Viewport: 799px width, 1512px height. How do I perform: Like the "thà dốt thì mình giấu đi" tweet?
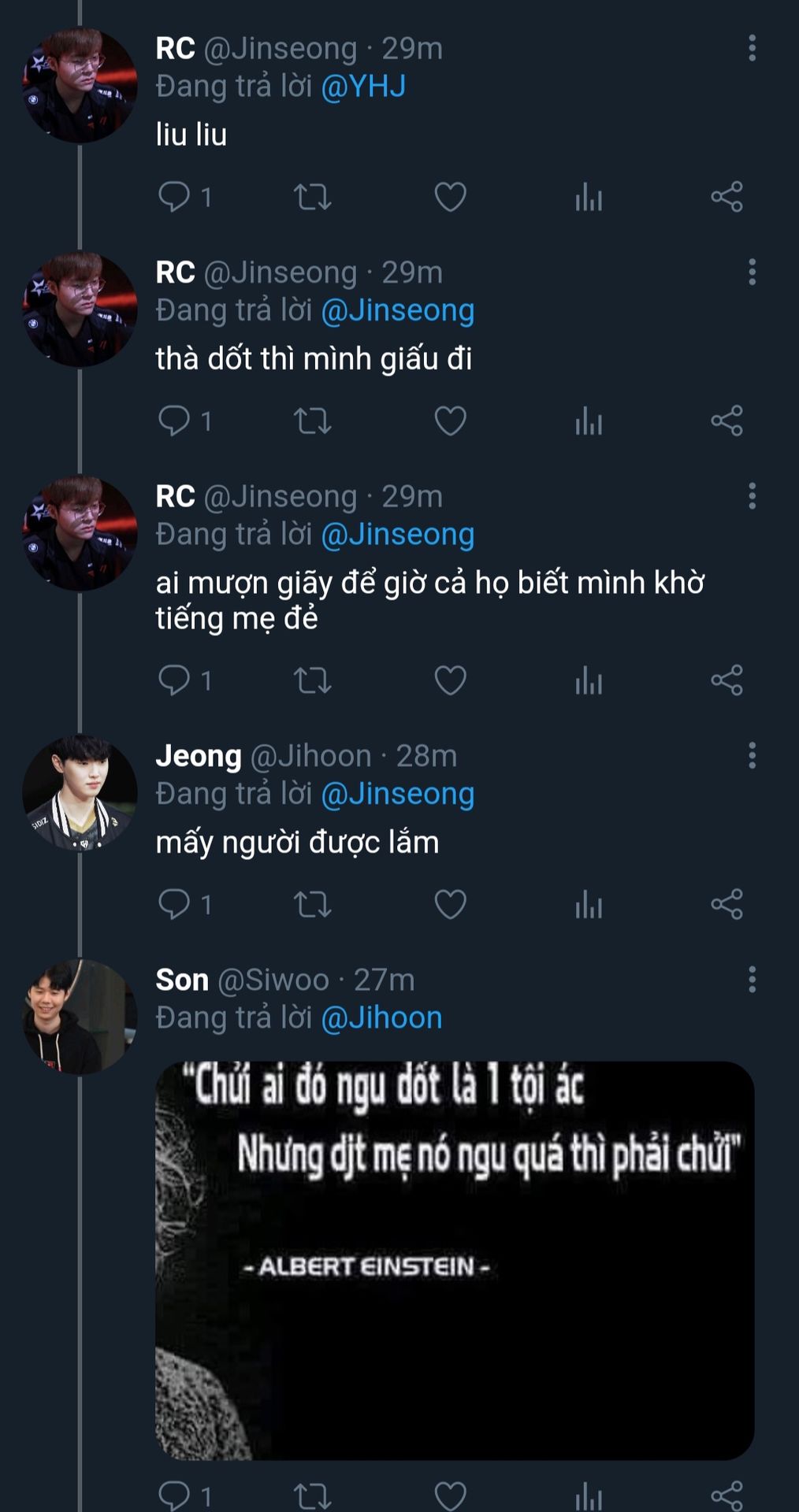tap(450, 421)
